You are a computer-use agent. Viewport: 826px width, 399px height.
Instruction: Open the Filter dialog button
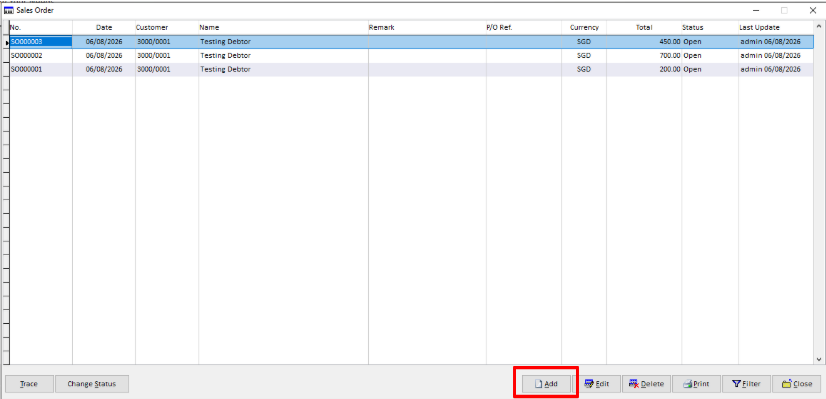pos(746,384)
